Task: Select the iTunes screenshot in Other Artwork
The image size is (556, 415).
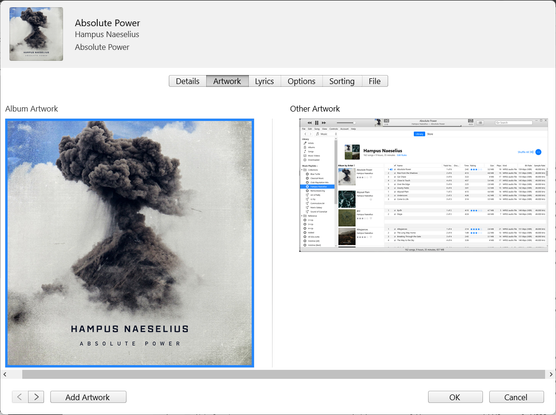Action: pyautogui.click(x=424, y=185)
